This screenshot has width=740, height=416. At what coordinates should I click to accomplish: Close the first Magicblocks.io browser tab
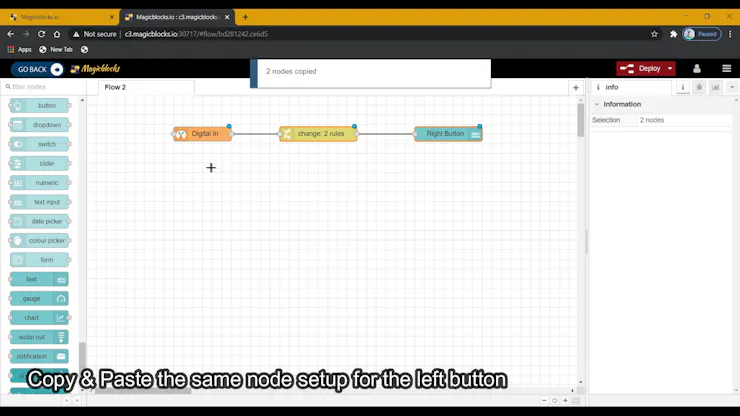pos(112,17)
